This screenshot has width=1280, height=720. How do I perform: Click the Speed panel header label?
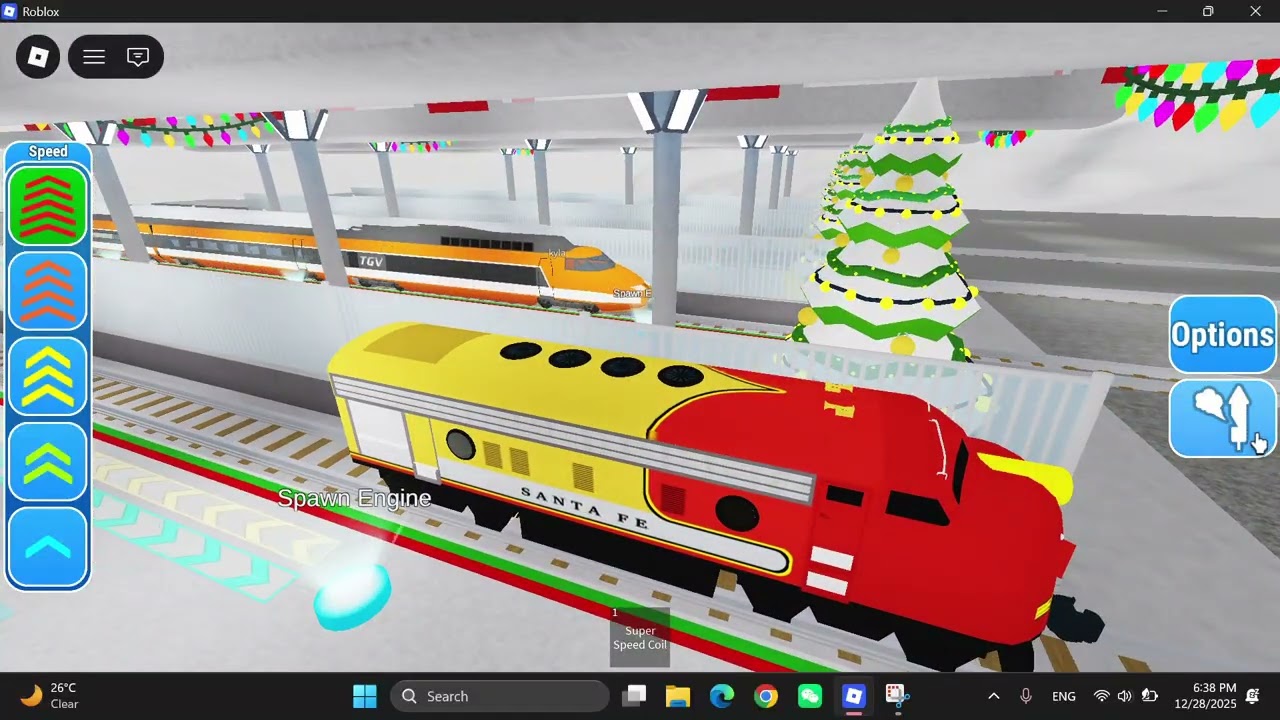pos(48,152)
